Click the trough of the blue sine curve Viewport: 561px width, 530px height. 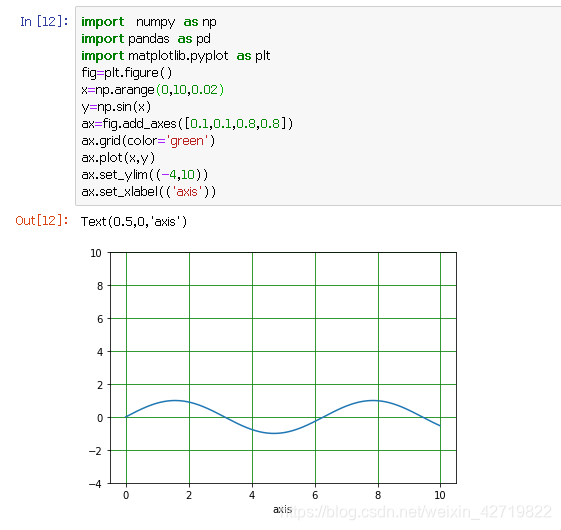click(274, 433)
